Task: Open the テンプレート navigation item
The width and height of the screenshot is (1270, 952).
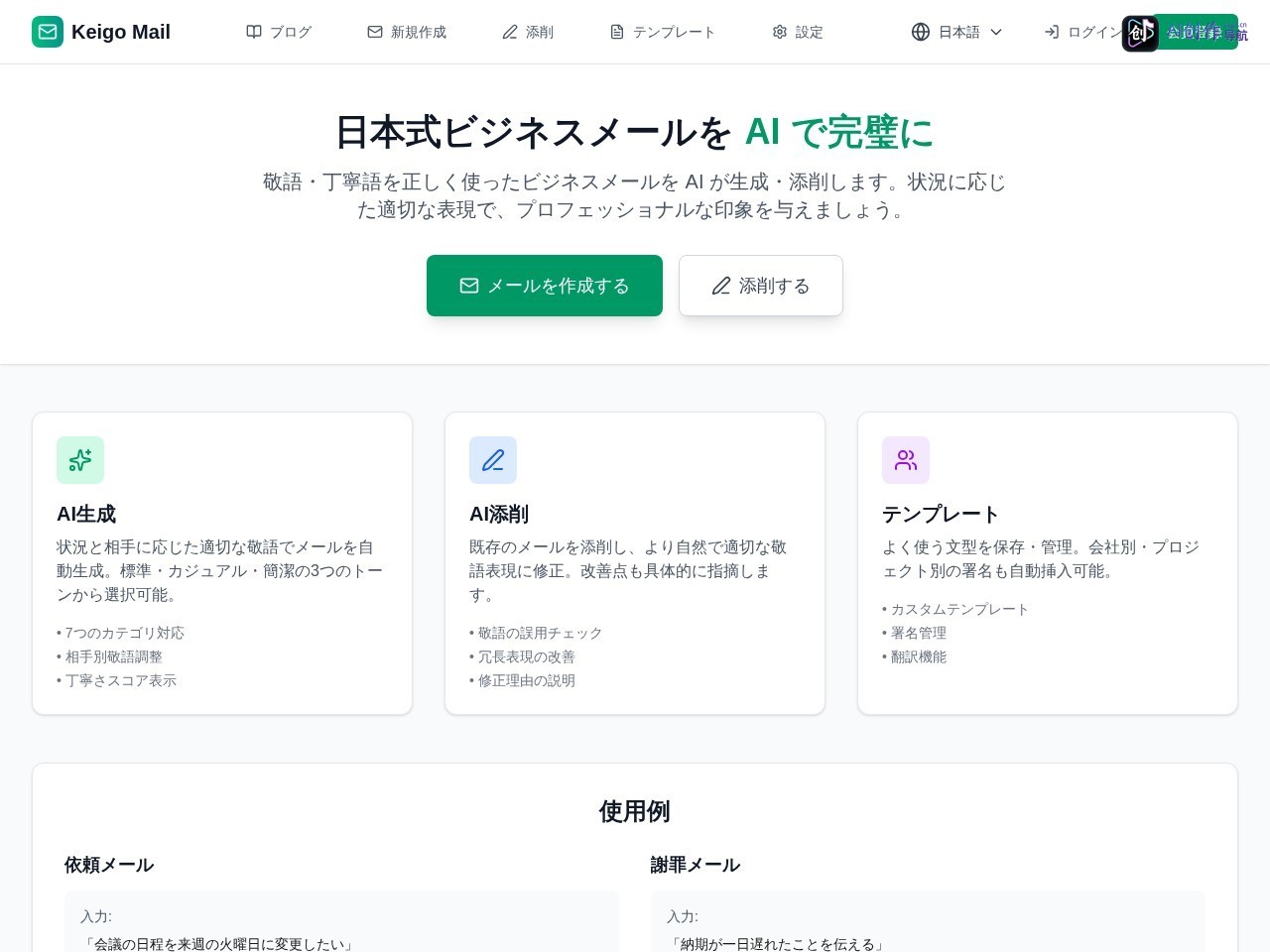Action: 662,32
